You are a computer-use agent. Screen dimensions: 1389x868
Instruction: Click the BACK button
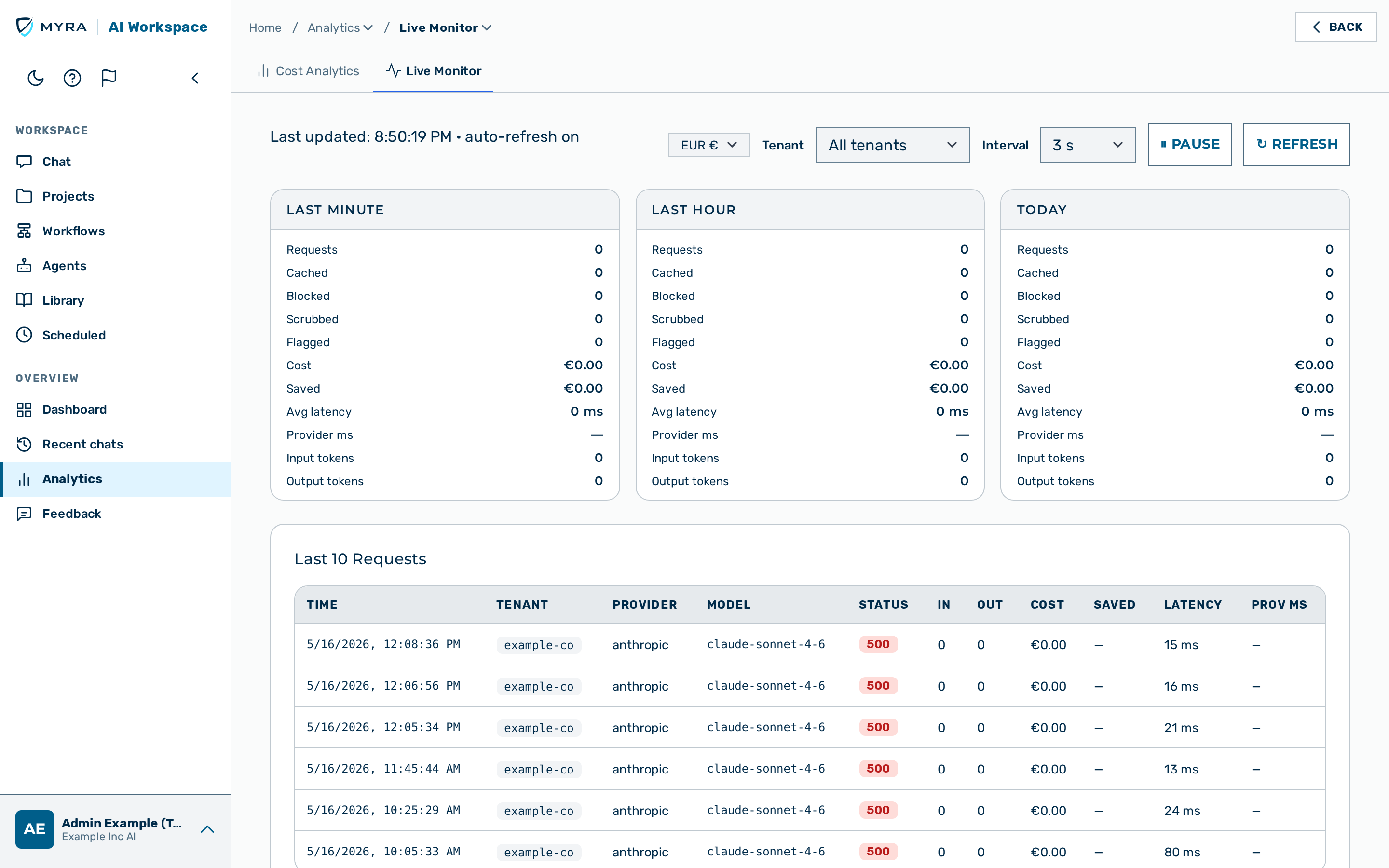[x=1335, y=27]
